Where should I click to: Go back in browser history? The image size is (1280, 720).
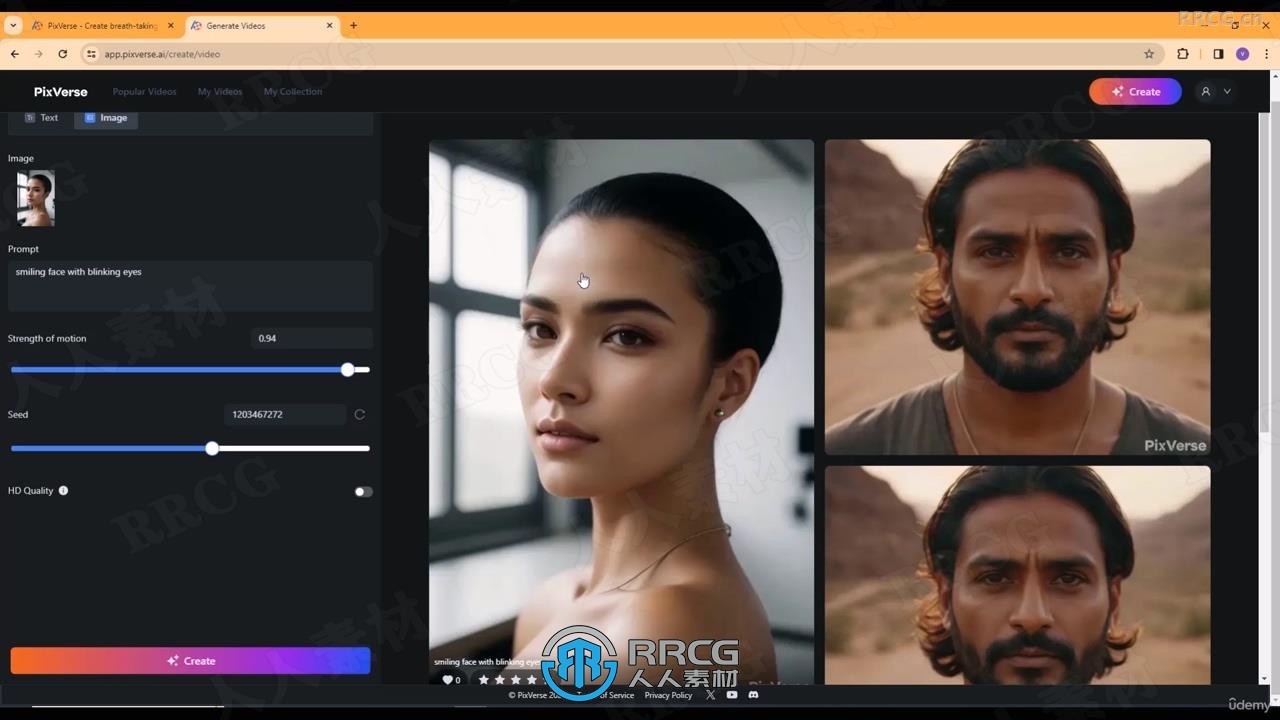(x=15, y=54)
